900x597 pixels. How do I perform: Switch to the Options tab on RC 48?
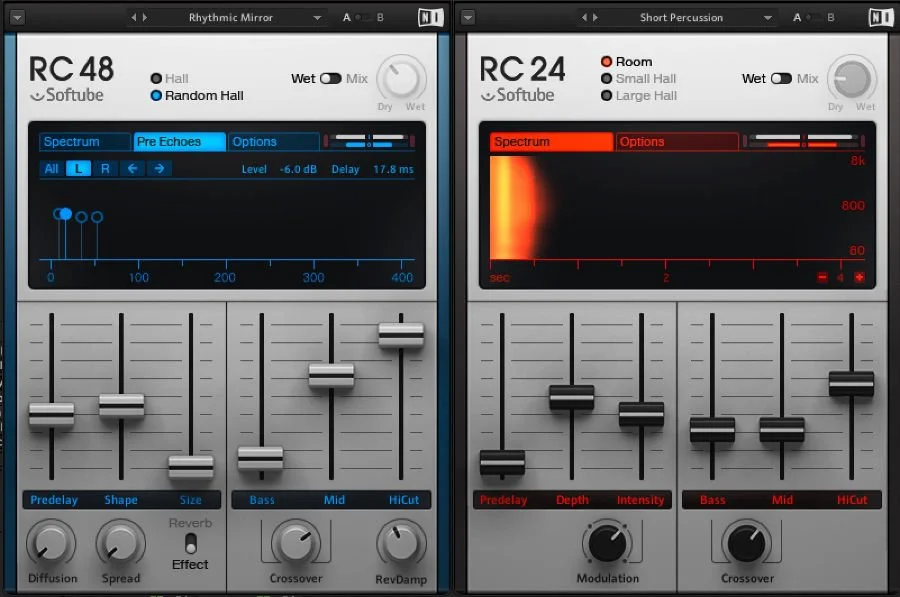point(272,141)
